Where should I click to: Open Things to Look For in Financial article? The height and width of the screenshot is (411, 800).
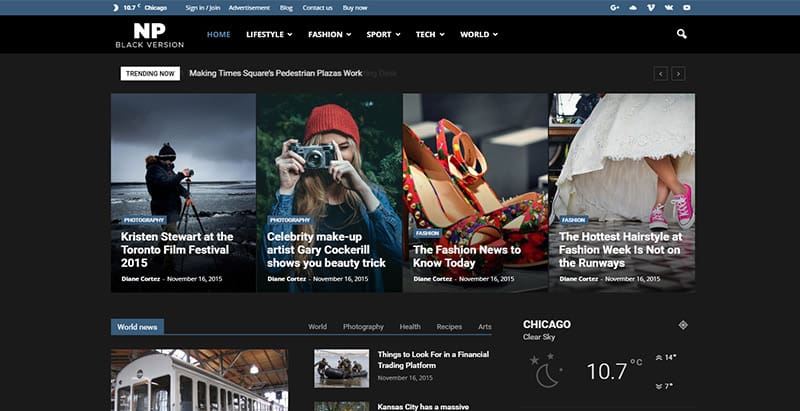[x=433, y=359]
